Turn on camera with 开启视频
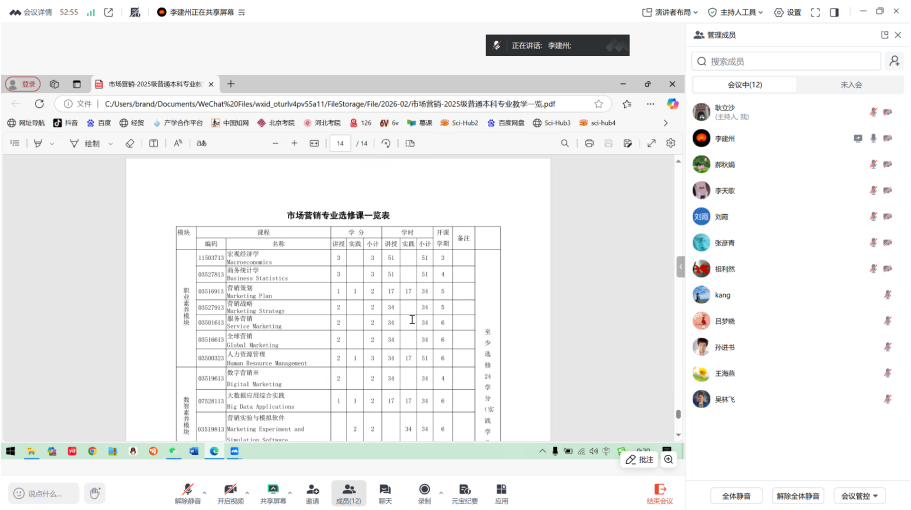The width and height of the screenshot is (911, 510). click(x=229, y=492)
